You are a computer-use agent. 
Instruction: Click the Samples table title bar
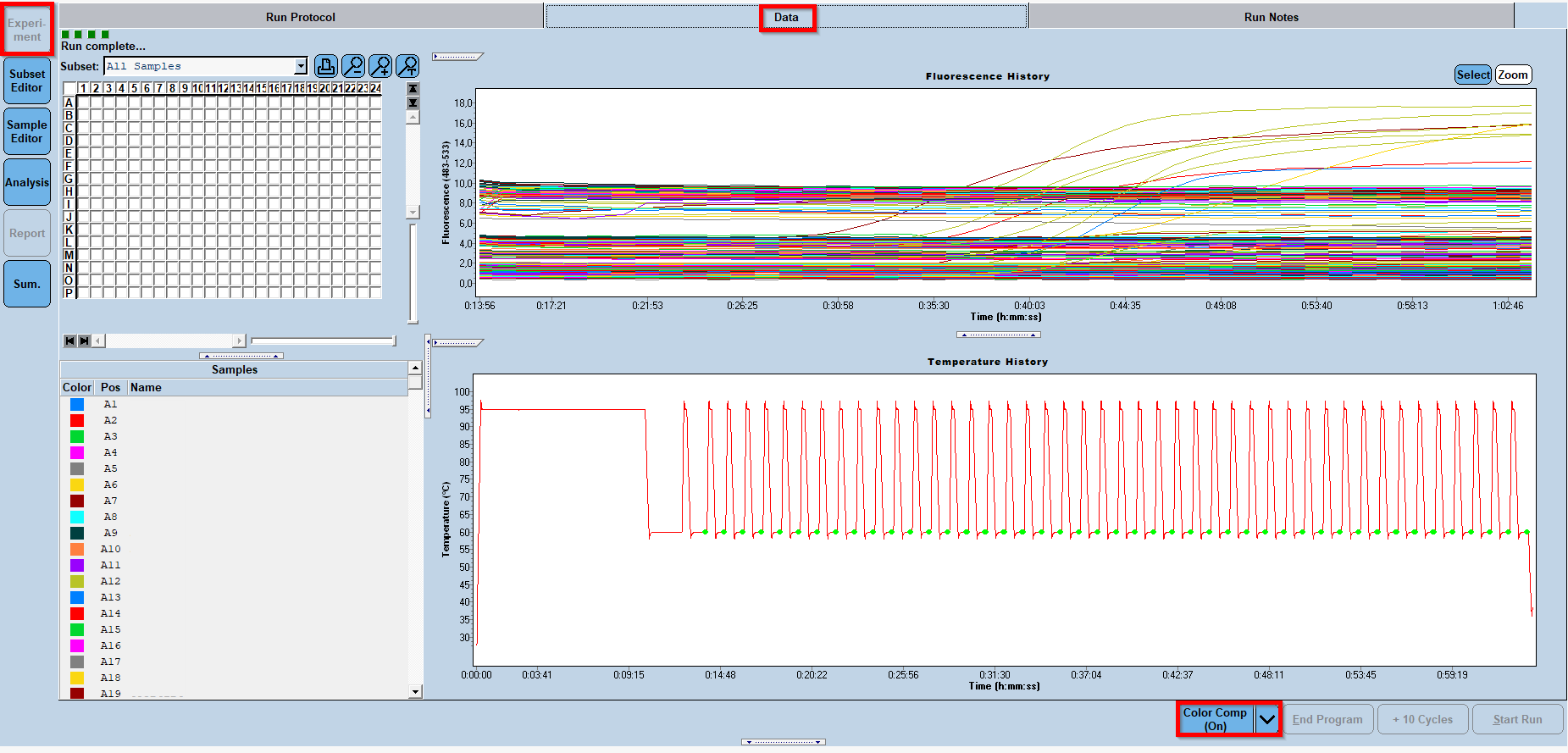pos(235,369)
